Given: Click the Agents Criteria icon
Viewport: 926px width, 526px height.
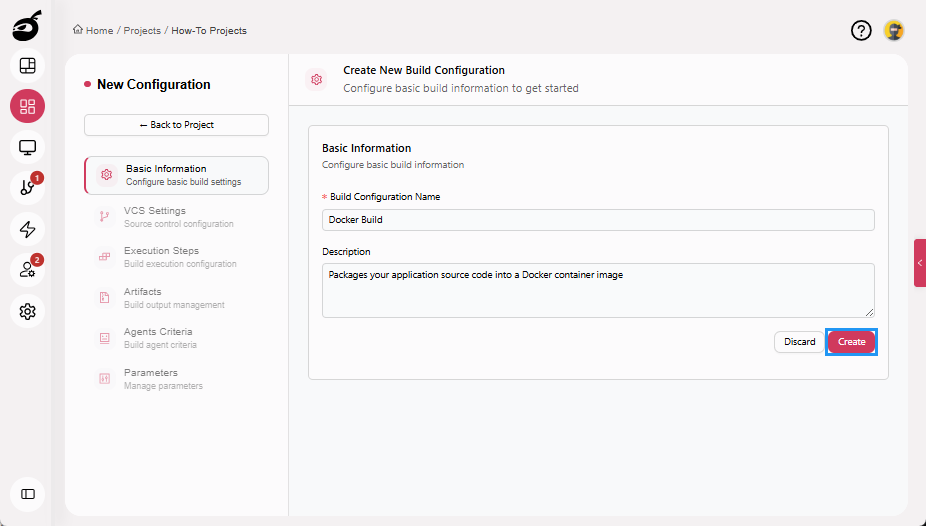Looking at the screenshot, I should point(105,338).
